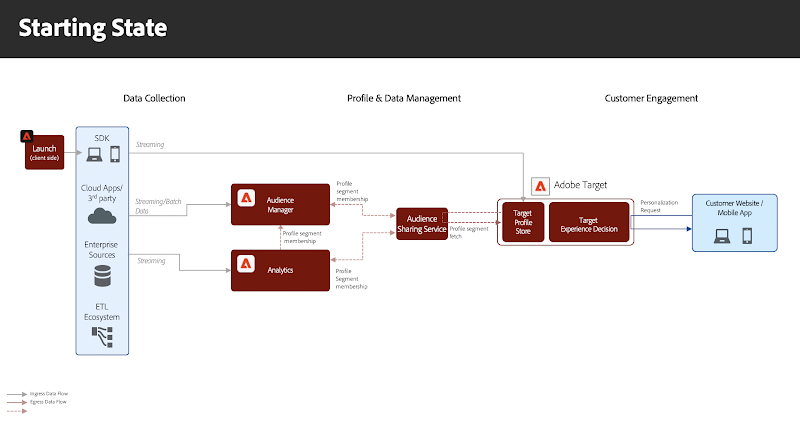Click the SDK laptop icon
This screenshot has width=800, height=433.
[95, 155]
